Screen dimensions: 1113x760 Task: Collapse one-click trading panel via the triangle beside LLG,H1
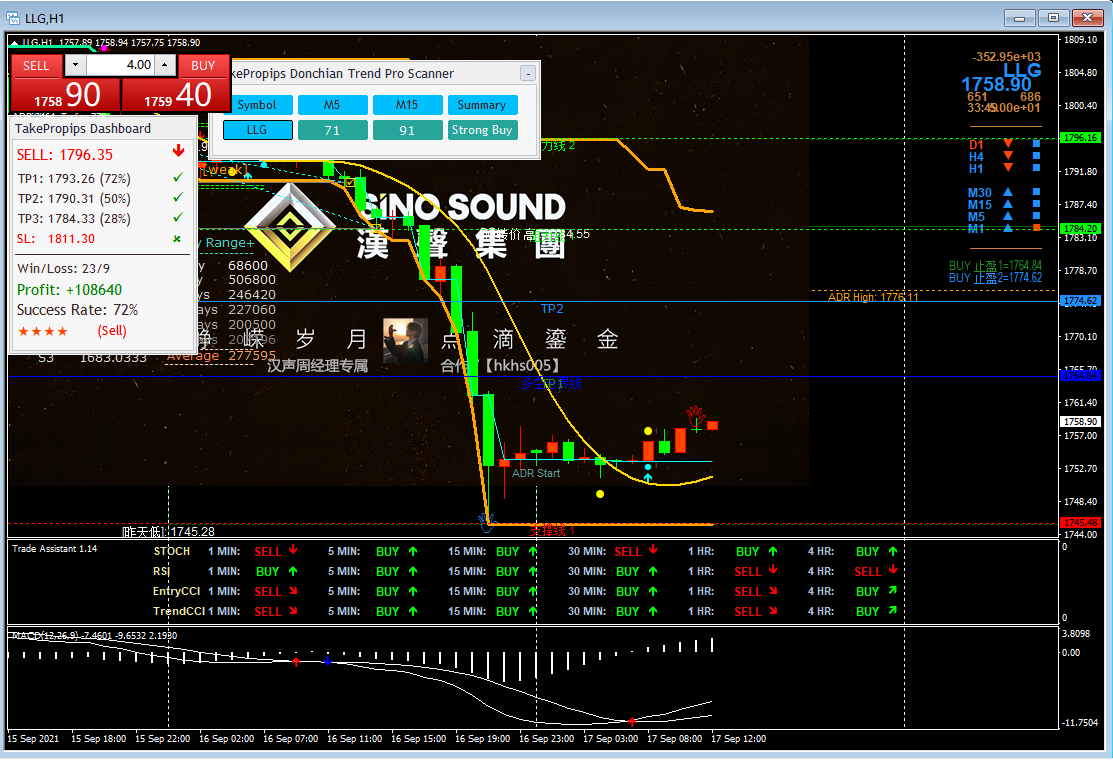click(13, 43)
